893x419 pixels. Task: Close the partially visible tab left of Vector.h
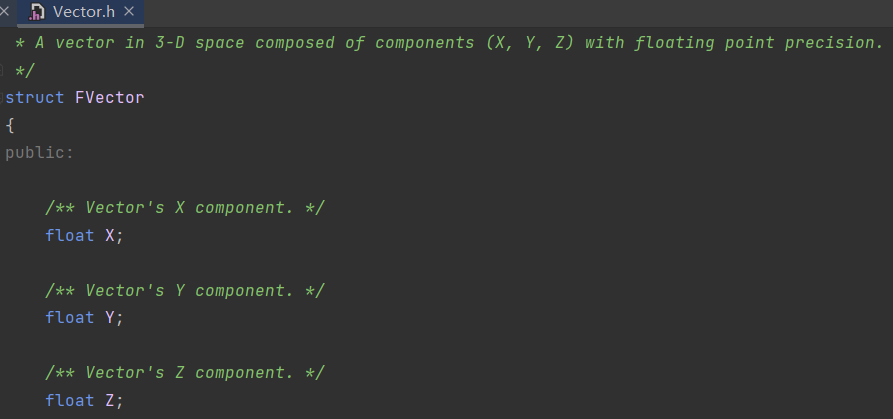pos(4,13)
